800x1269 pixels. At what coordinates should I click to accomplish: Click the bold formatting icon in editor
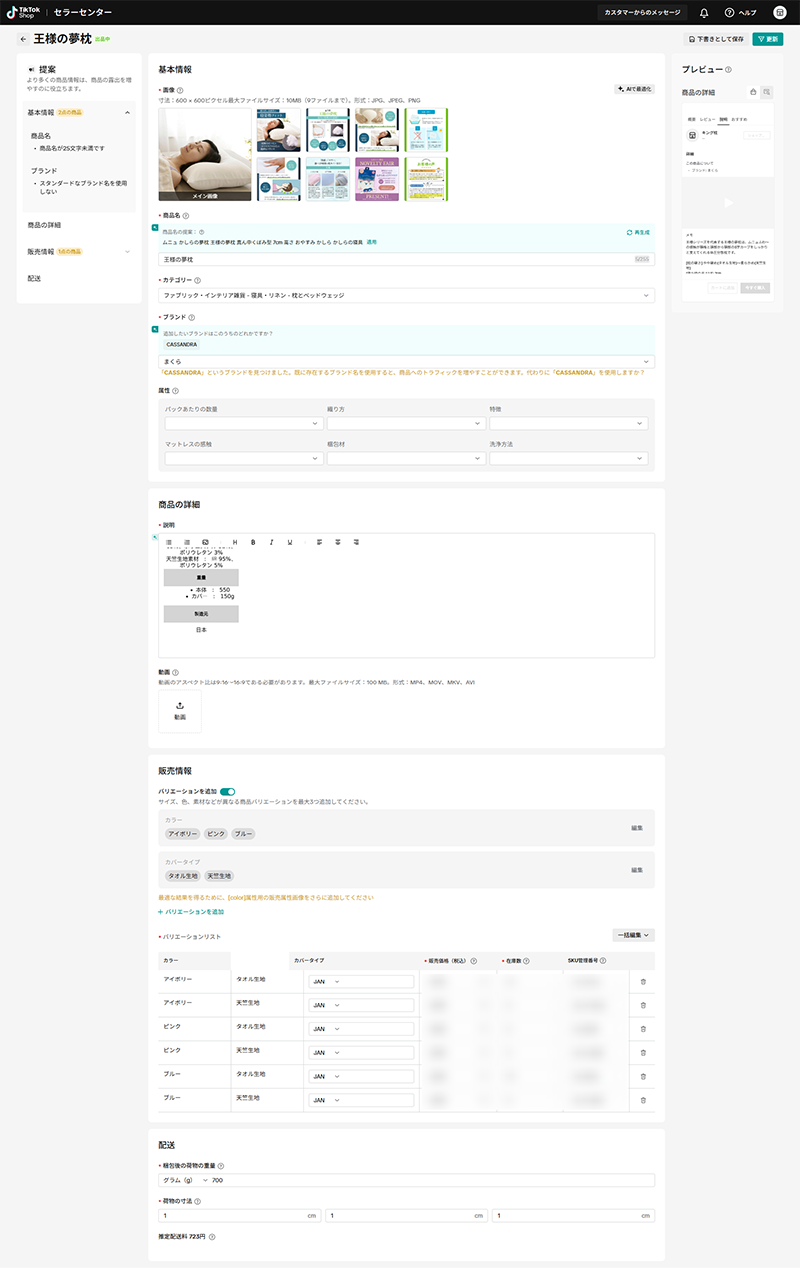253,542
